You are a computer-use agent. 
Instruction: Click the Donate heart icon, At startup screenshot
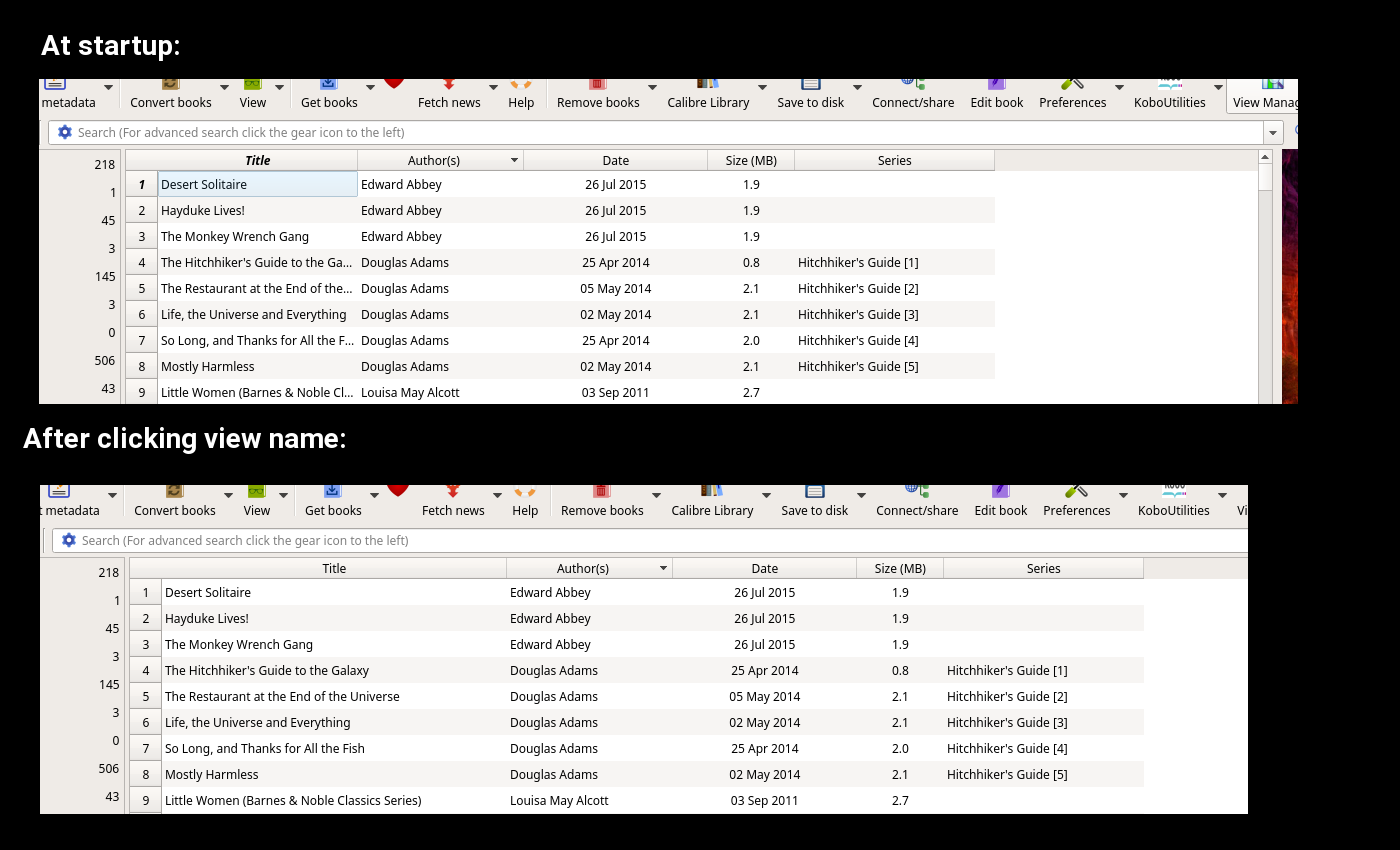pos(394,85)
